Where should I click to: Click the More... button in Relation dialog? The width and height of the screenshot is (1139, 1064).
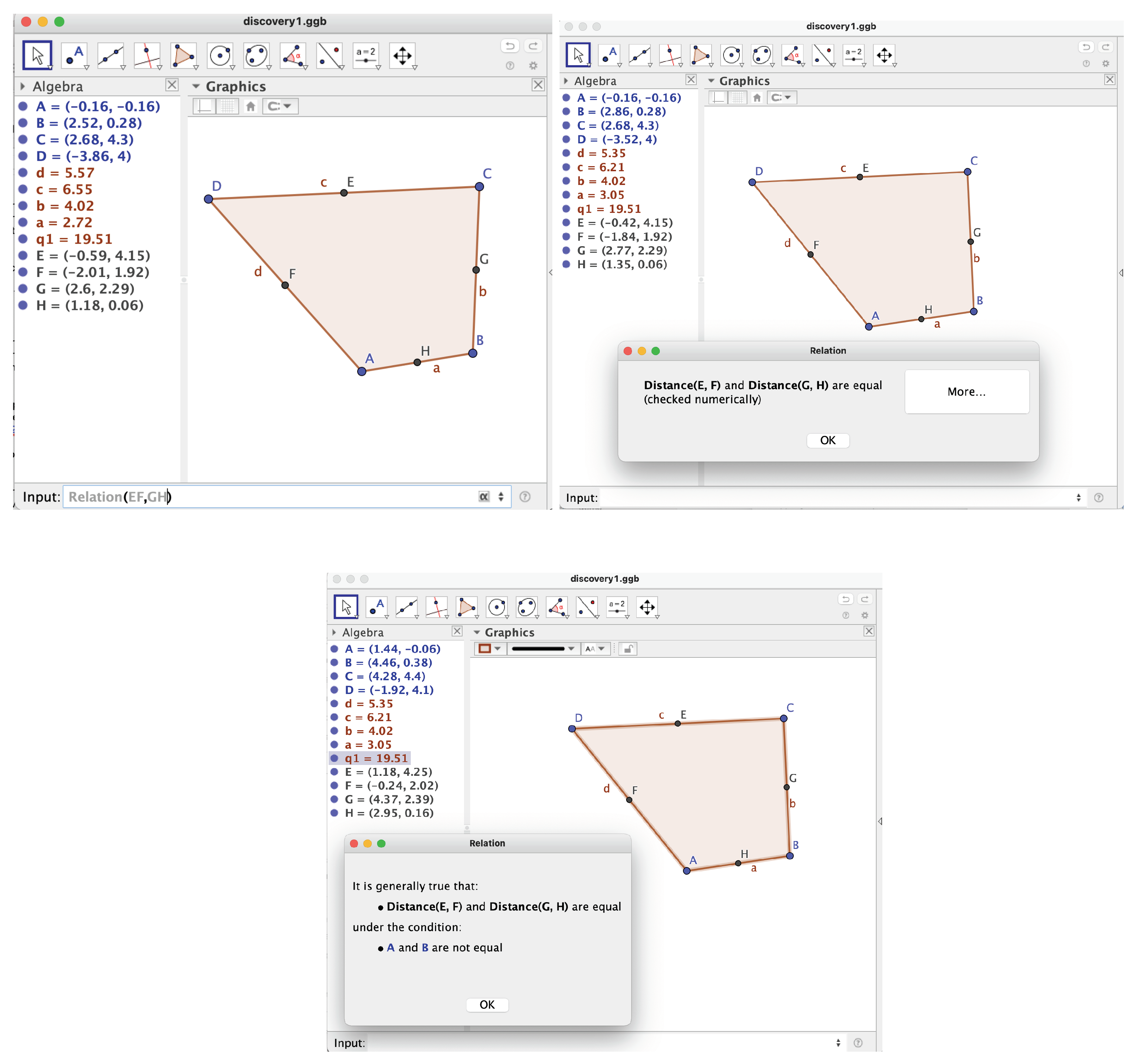966,392
